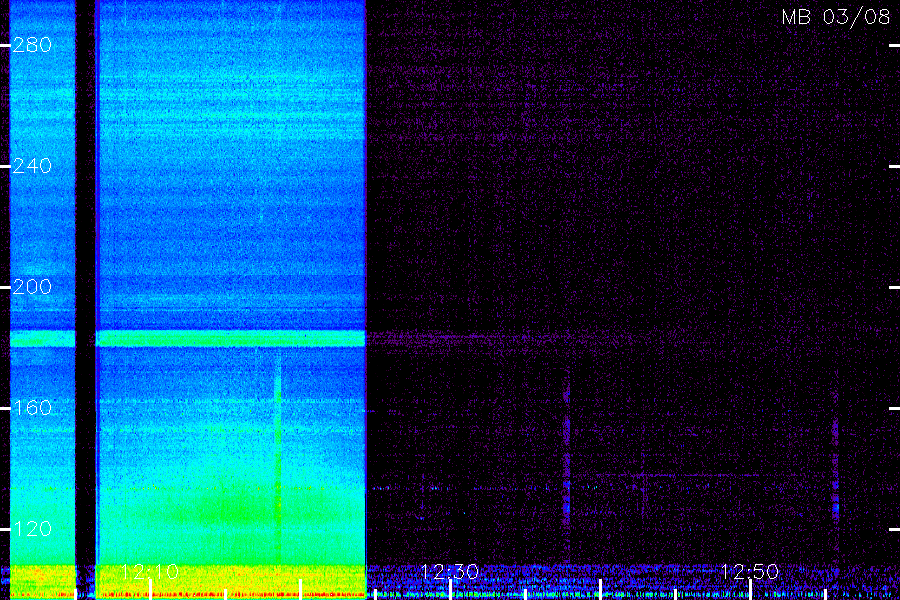900x600 pixels.
Task: Click the MB 03/08 date stamp
Action: click(x=836, y=17)
